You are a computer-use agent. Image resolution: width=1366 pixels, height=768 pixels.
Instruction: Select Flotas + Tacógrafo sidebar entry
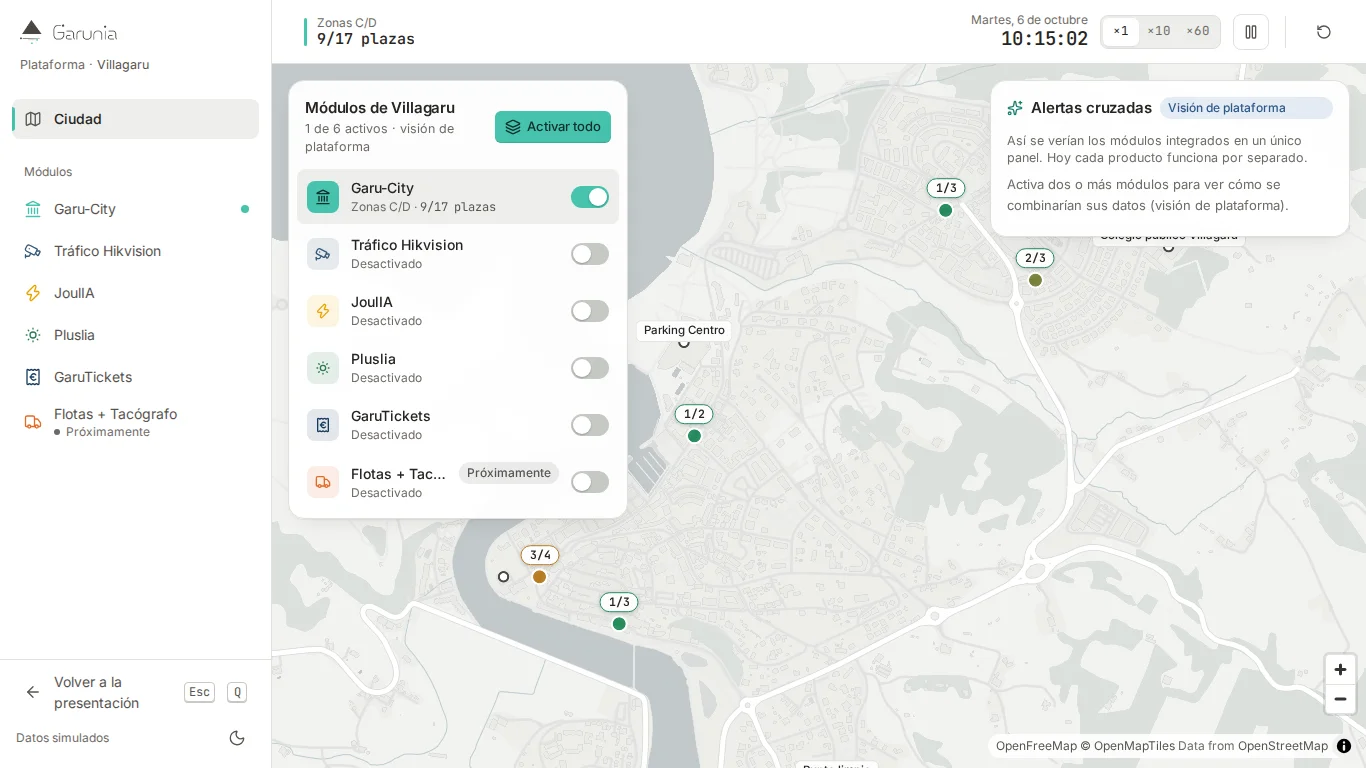coord(135,422)
